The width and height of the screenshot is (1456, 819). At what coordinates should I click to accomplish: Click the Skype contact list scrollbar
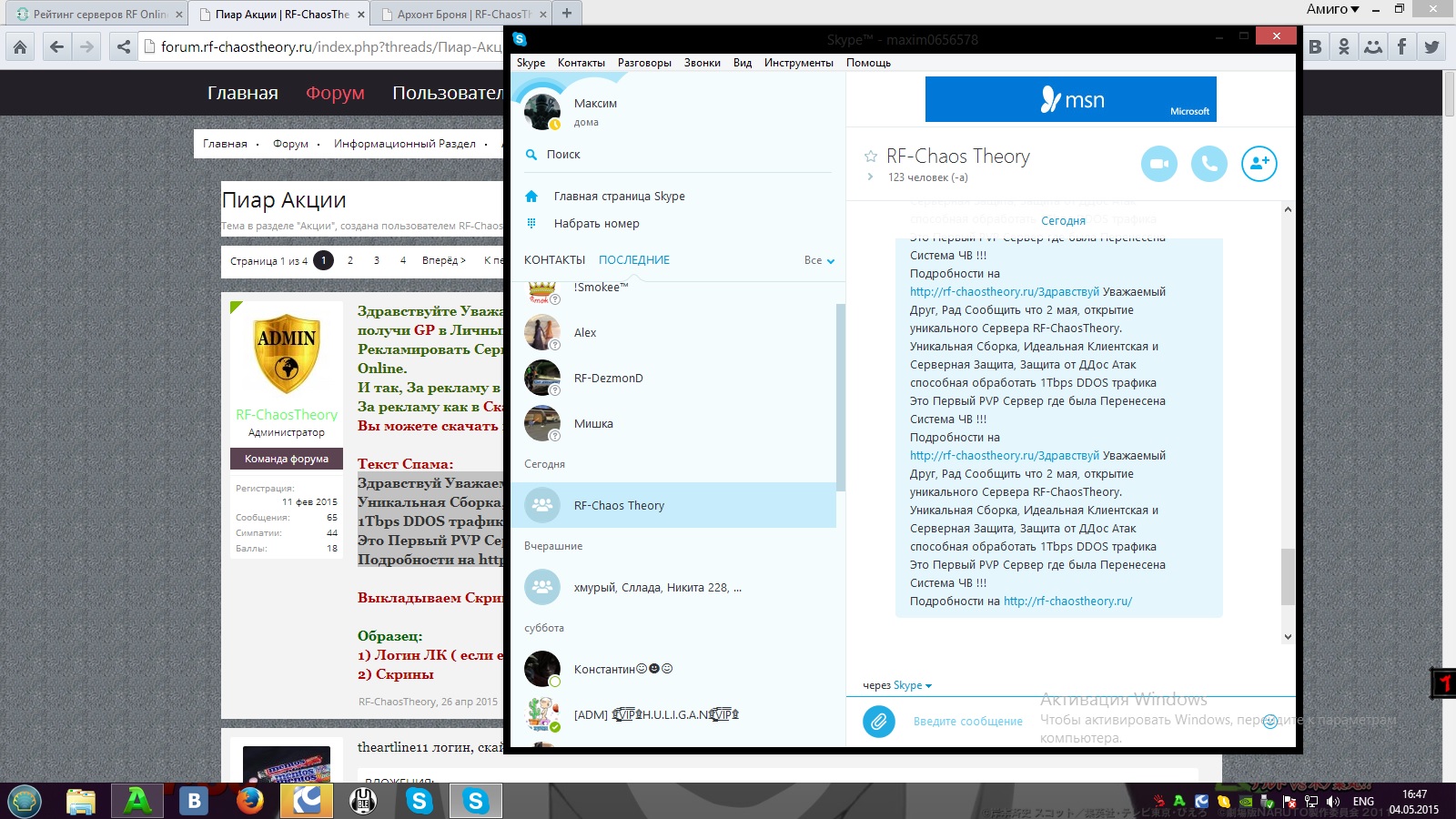point(841,398)
